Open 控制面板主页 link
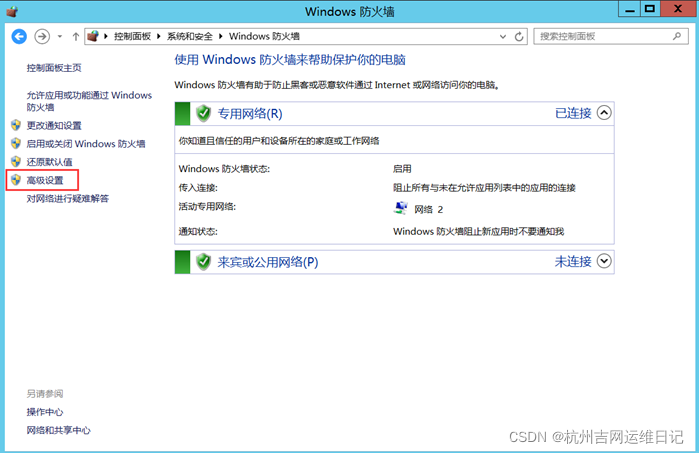This screenshot has height=453, width=699. (54, 68)
